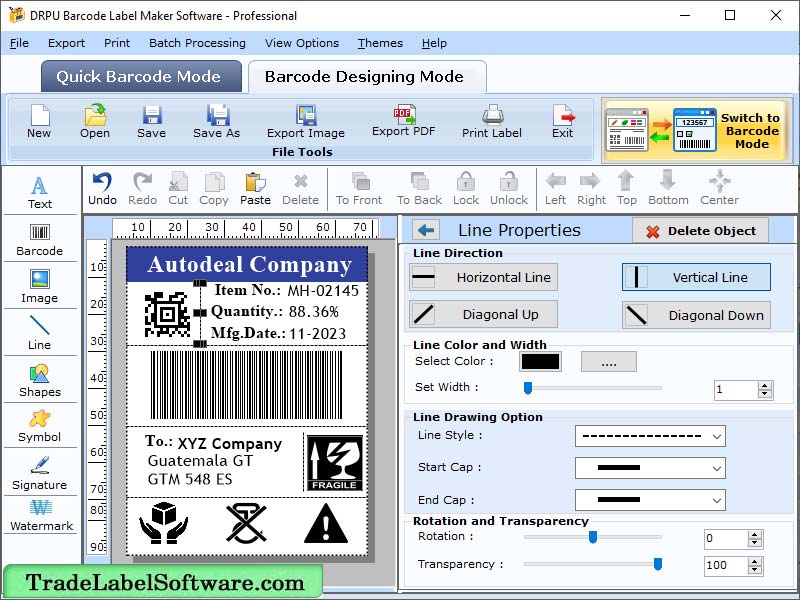This screenshot has width=800, height=600.
Task: Select the Vertical Line direction
Action: [696, 277]
